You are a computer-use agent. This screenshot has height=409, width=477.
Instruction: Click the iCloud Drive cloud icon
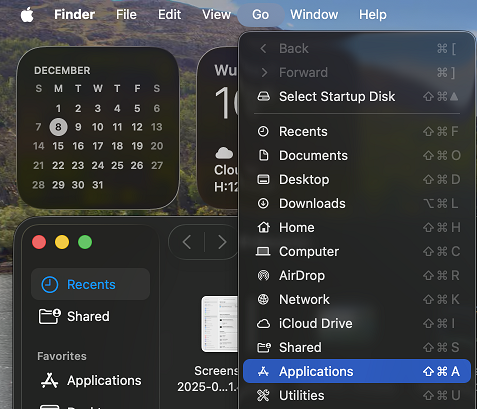pos(263,323)
